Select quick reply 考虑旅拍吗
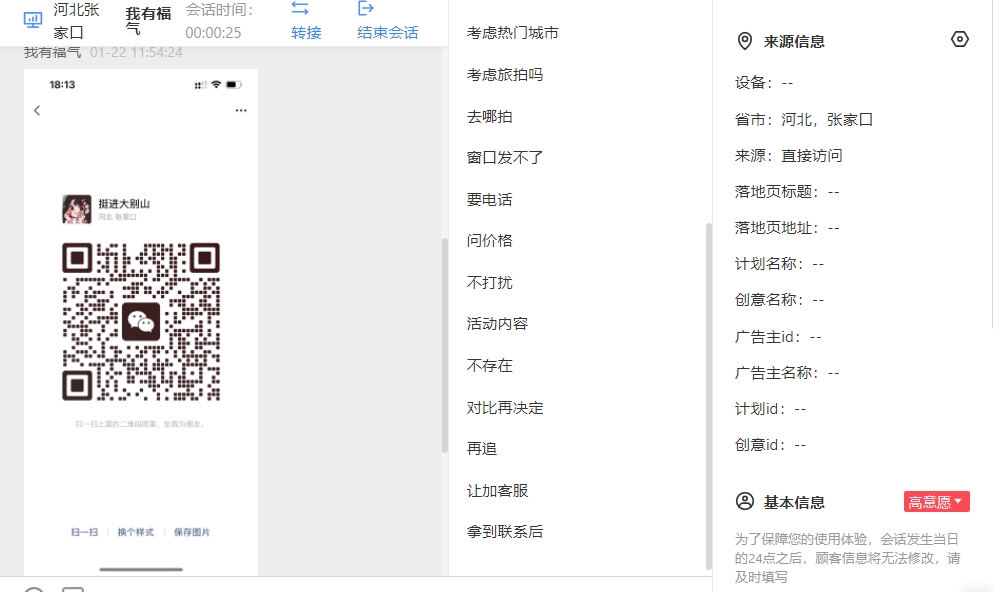Screen dimensions: 993x592 coord(505,75)
